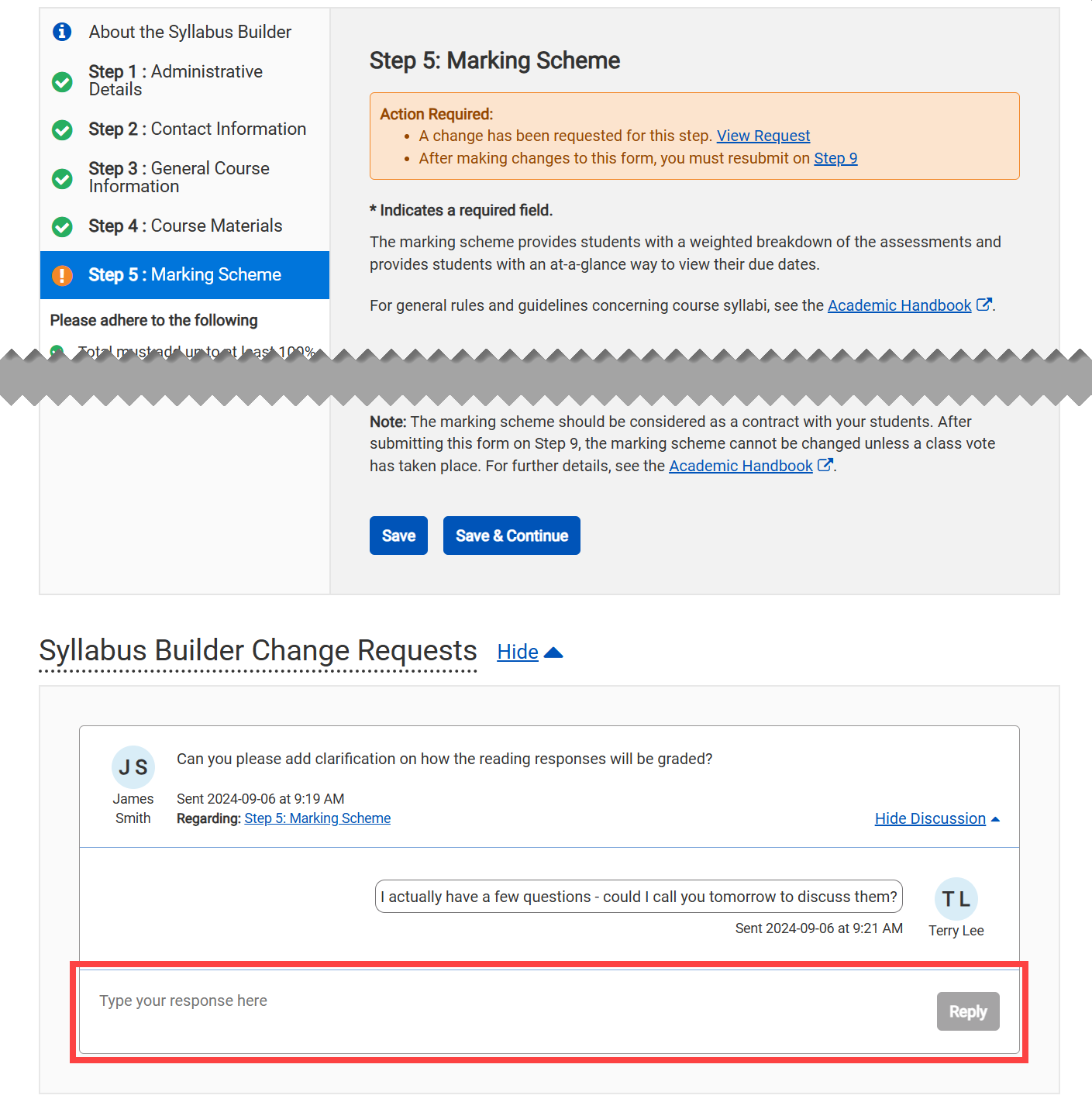
Task: Click the green checkmark icon for Step 4
Action: pos(62,226)
